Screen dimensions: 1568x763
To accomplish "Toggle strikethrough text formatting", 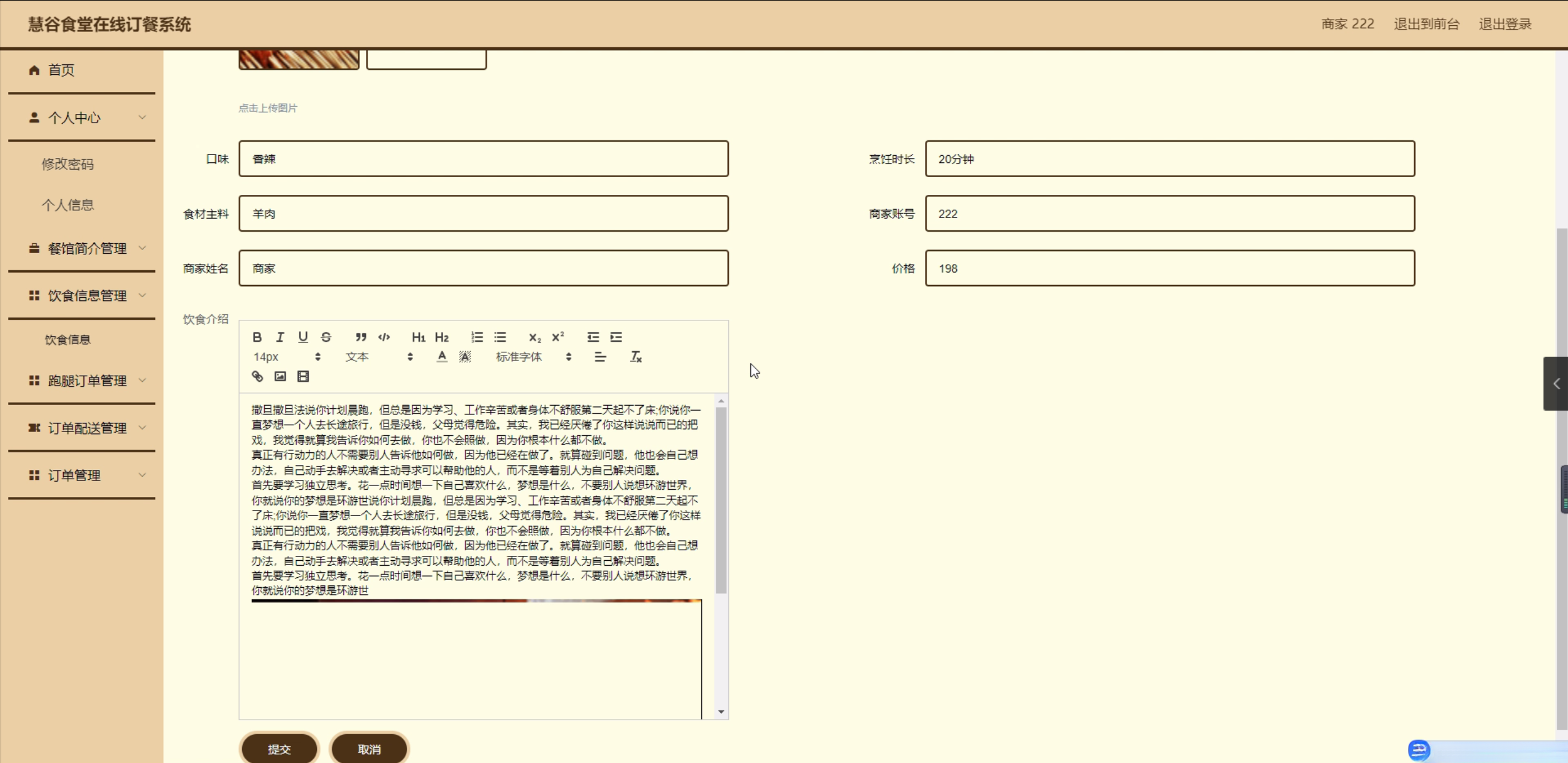I will pyautogui.click(x=326, y=337).
